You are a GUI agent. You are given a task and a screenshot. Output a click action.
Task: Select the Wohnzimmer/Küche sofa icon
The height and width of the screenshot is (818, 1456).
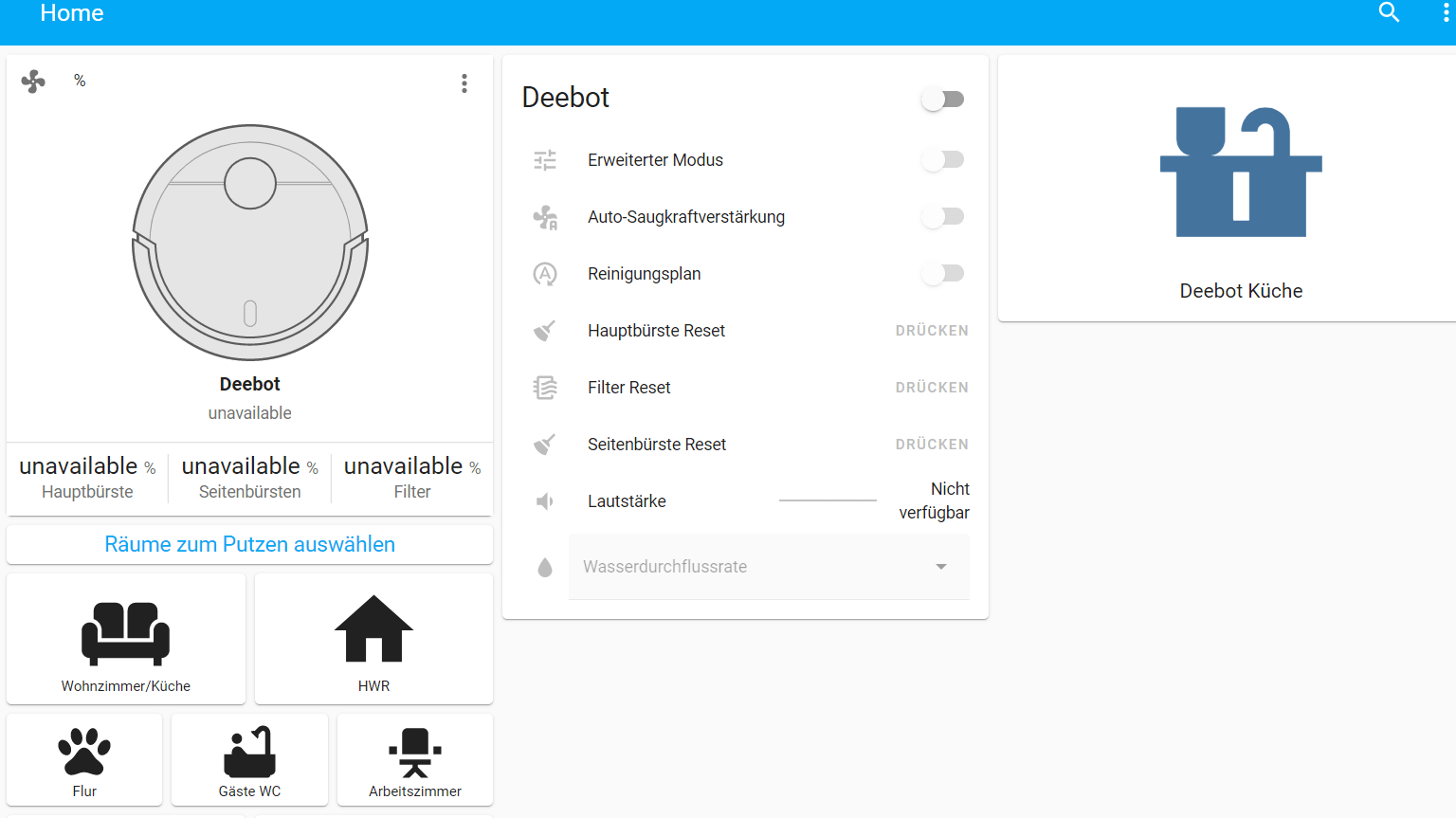126,632
